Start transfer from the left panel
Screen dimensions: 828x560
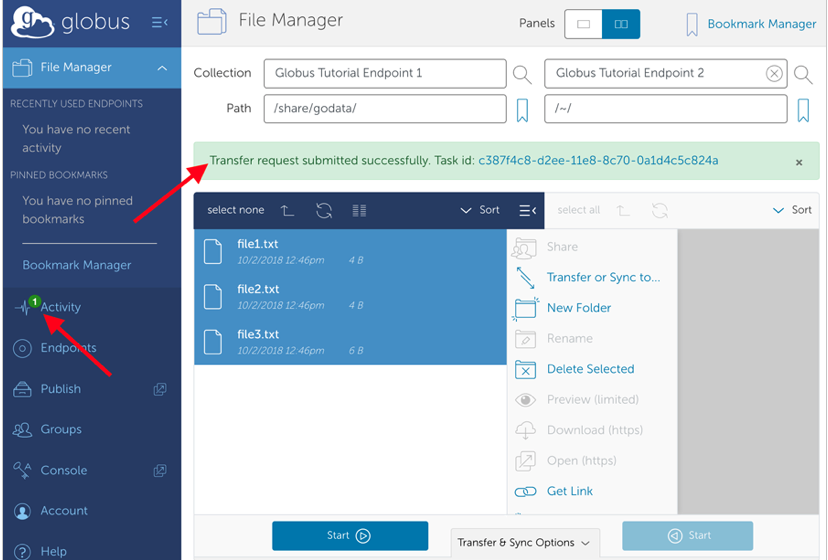(350, 536)
